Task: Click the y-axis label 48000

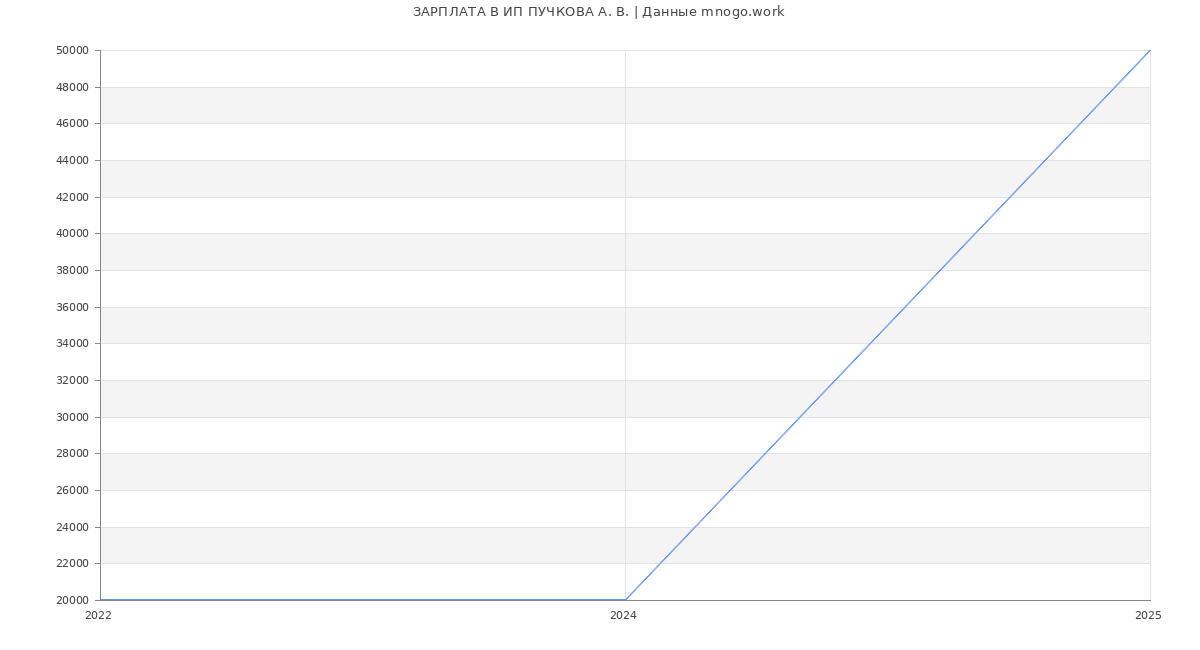Action: coord(72,87)
